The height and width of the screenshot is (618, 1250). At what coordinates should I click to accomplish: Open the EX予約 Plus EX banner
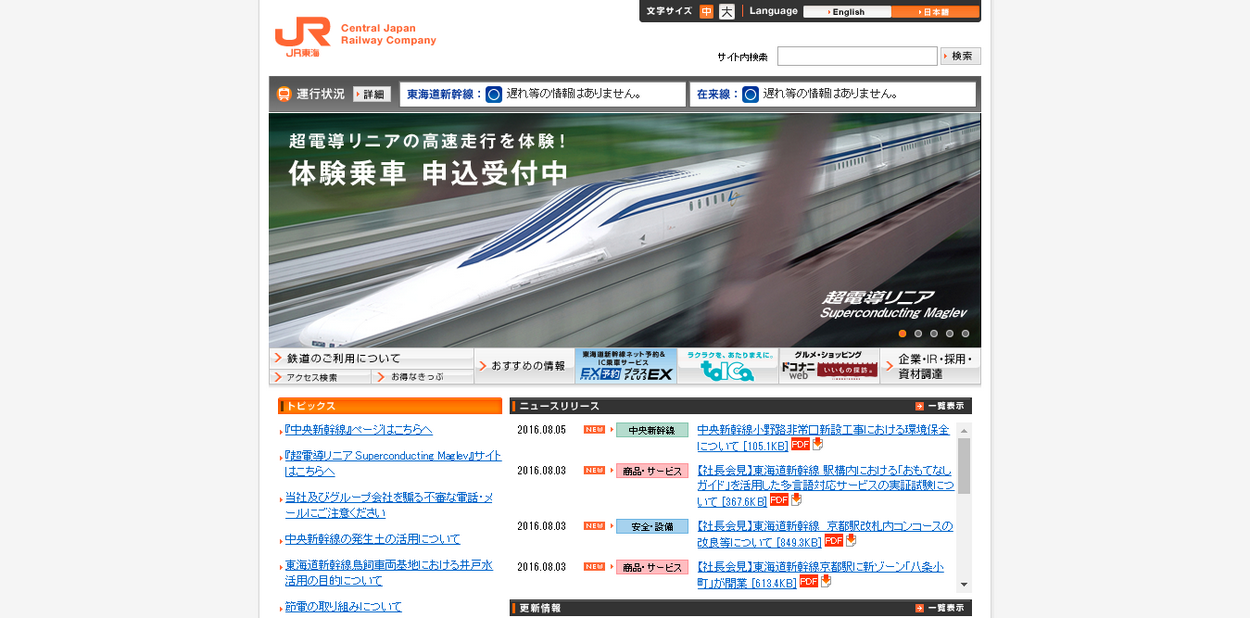coord(626,366)
